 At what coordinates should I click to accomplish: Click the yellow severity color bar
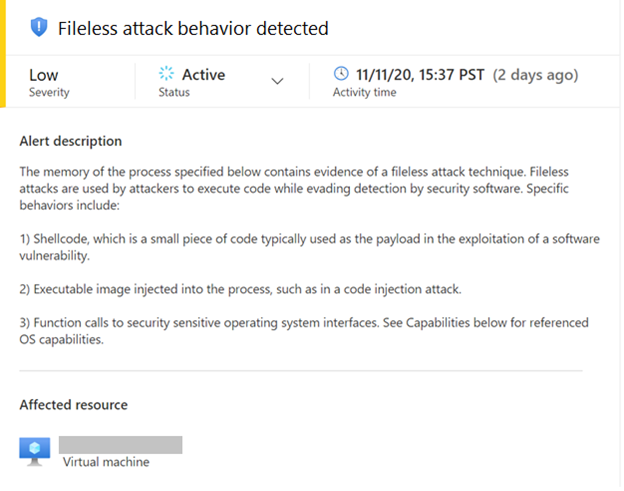coord(3,54)
